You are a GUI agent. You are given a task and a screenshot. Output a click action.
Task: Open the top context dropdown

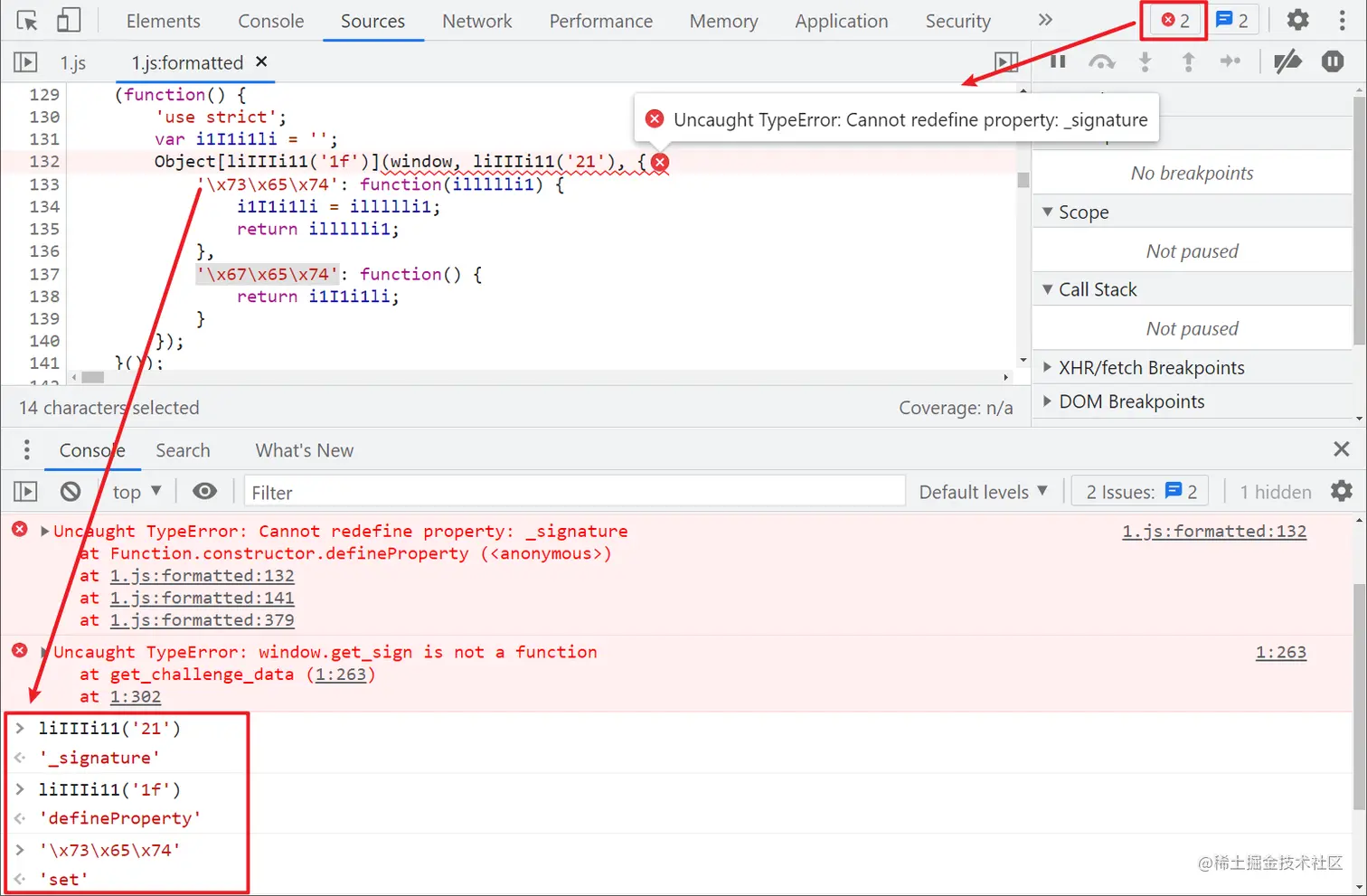(x=137, y=492)
